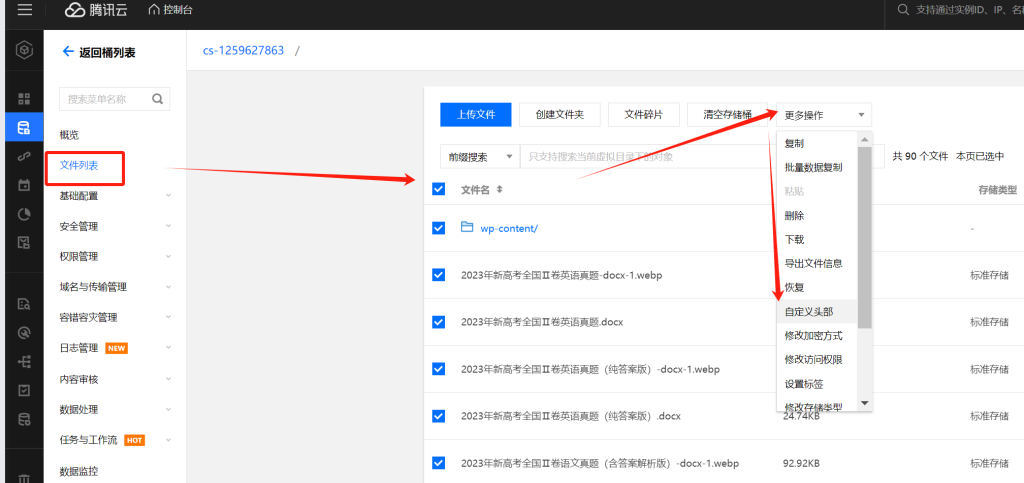Click the pie chart icon in the left rail
This screenshot has height=483, width=1024.
click(24, 214)
